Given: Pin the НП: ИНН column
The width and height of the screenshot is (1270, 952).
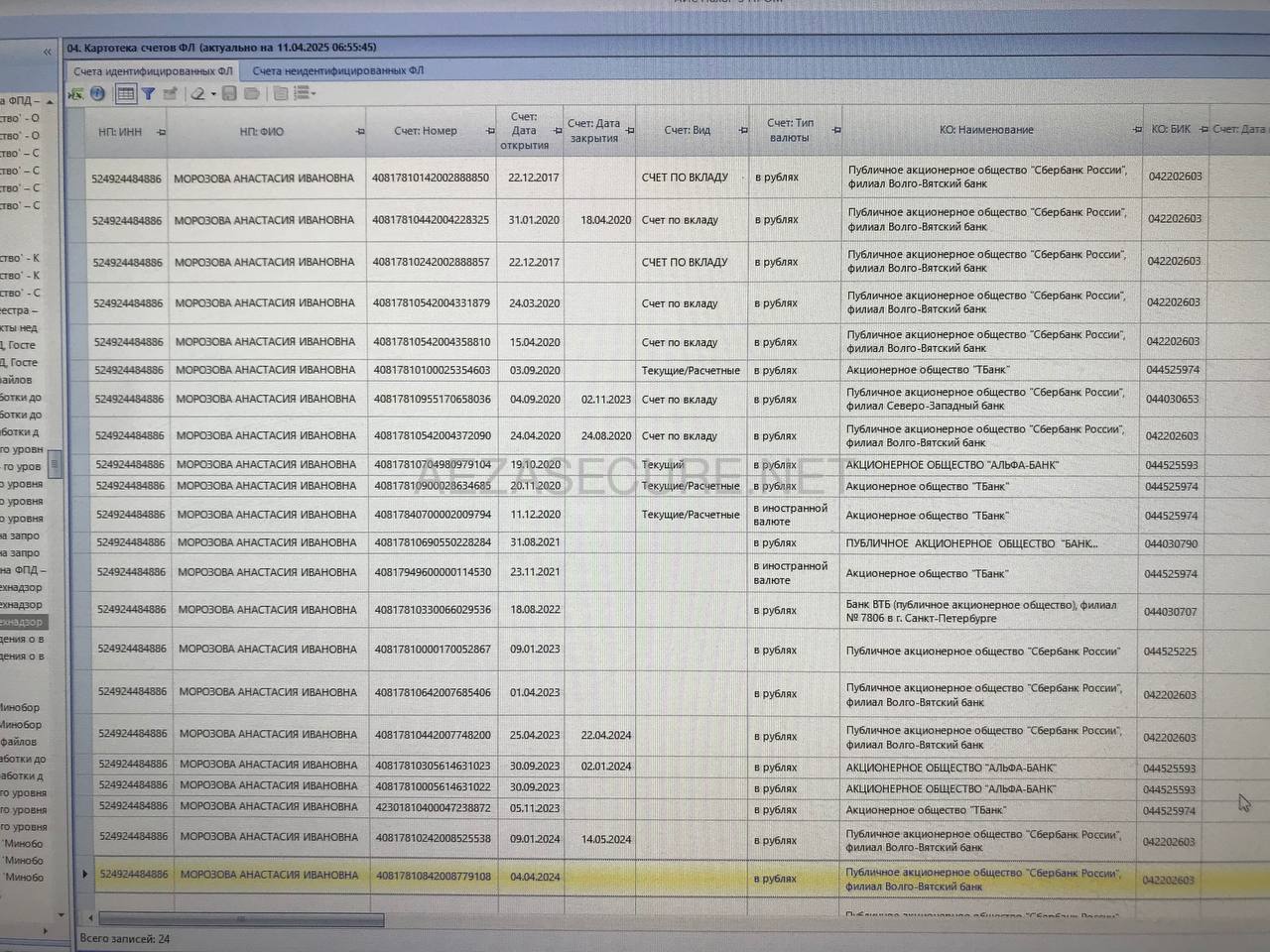Looking at the screenshot, I should click(161, 132).
